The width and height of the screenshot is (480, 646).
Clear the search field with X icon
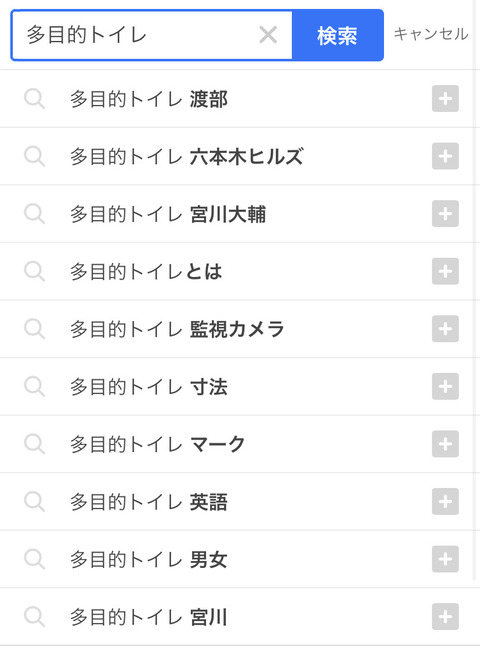(x=268, y=35)
